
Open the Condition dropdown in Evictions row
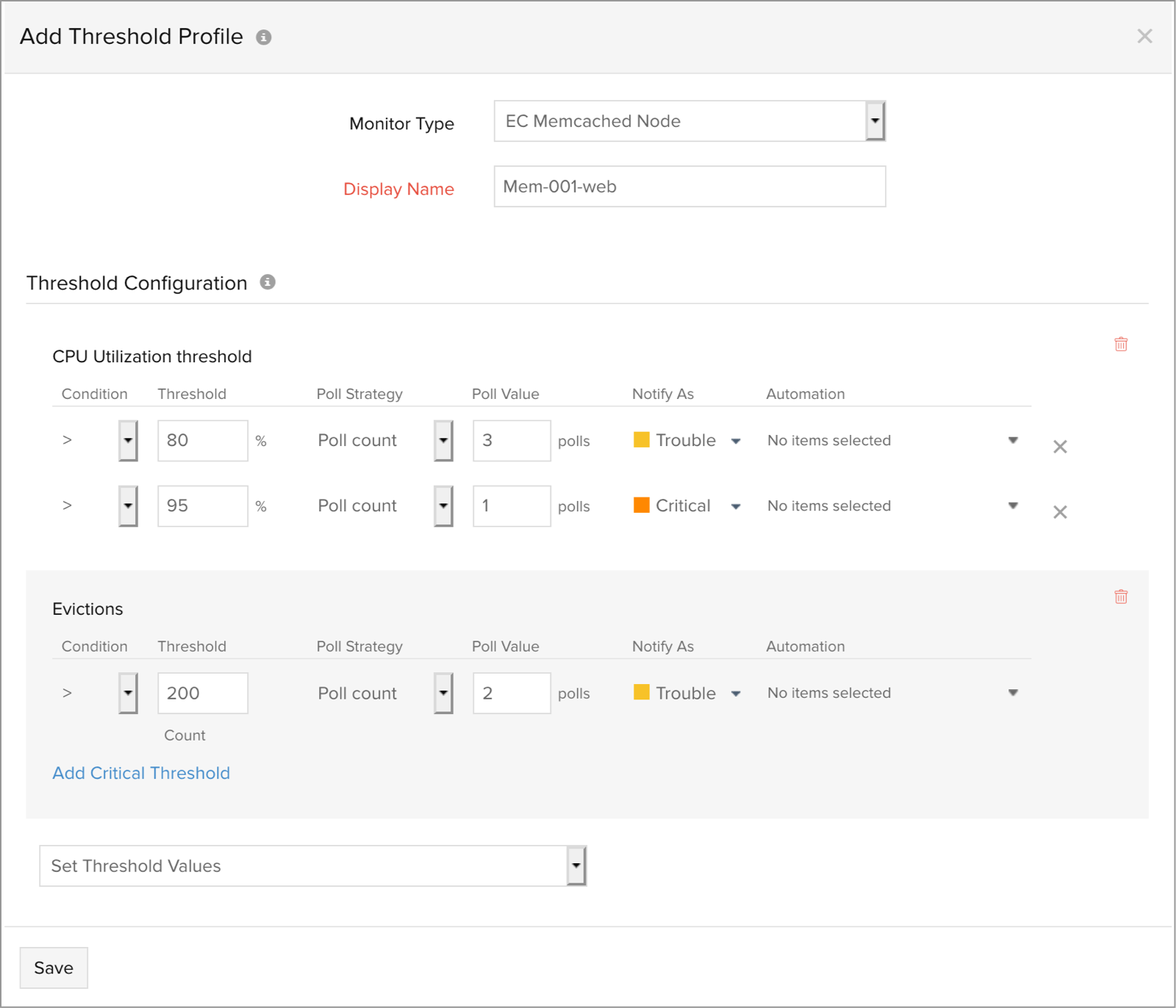tap(126, 692)
